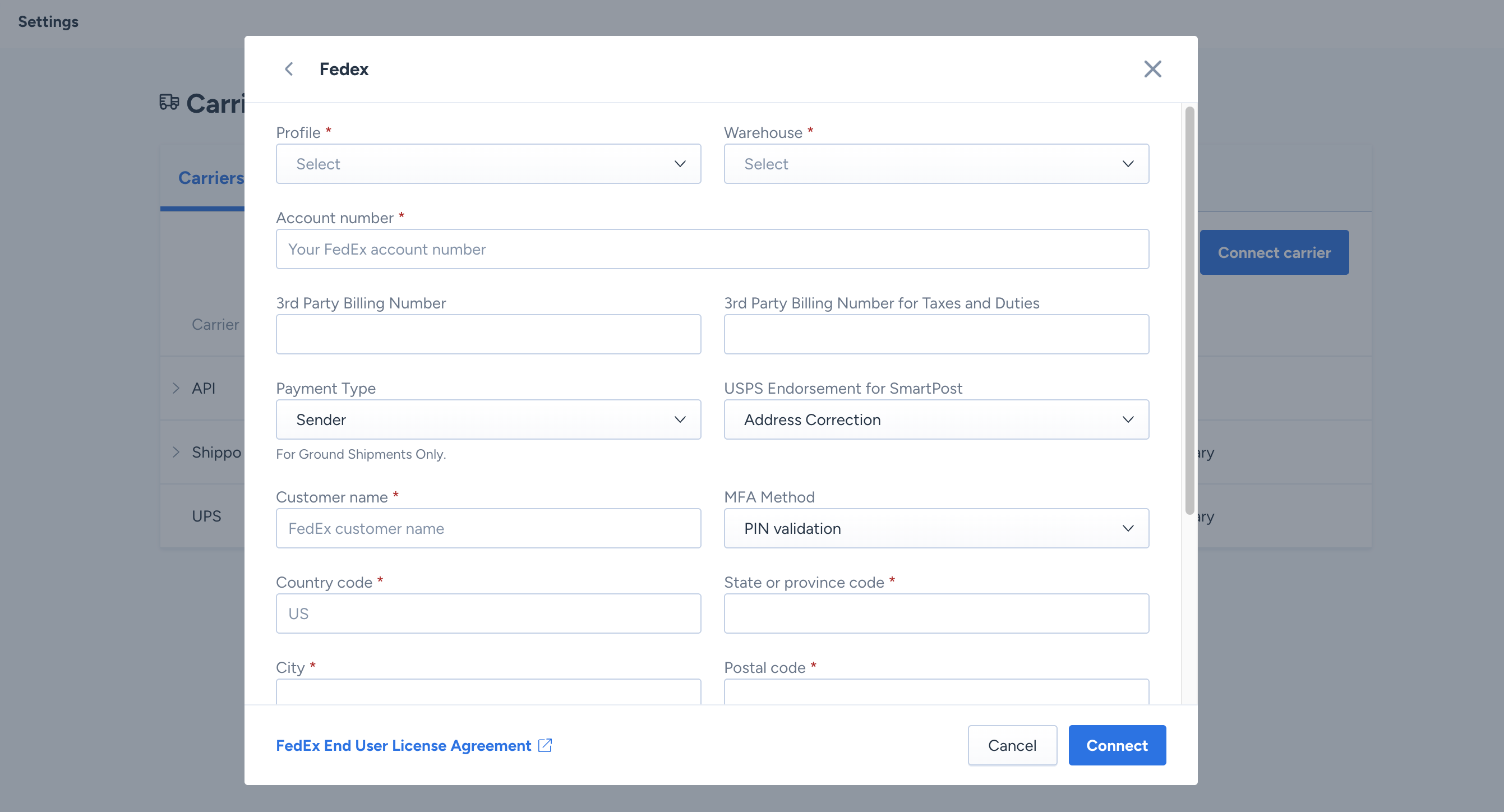This screenshot has height=812, width=1504.
Task: Go back using the arrow beside Fedex
Action: tap(289, 69)
